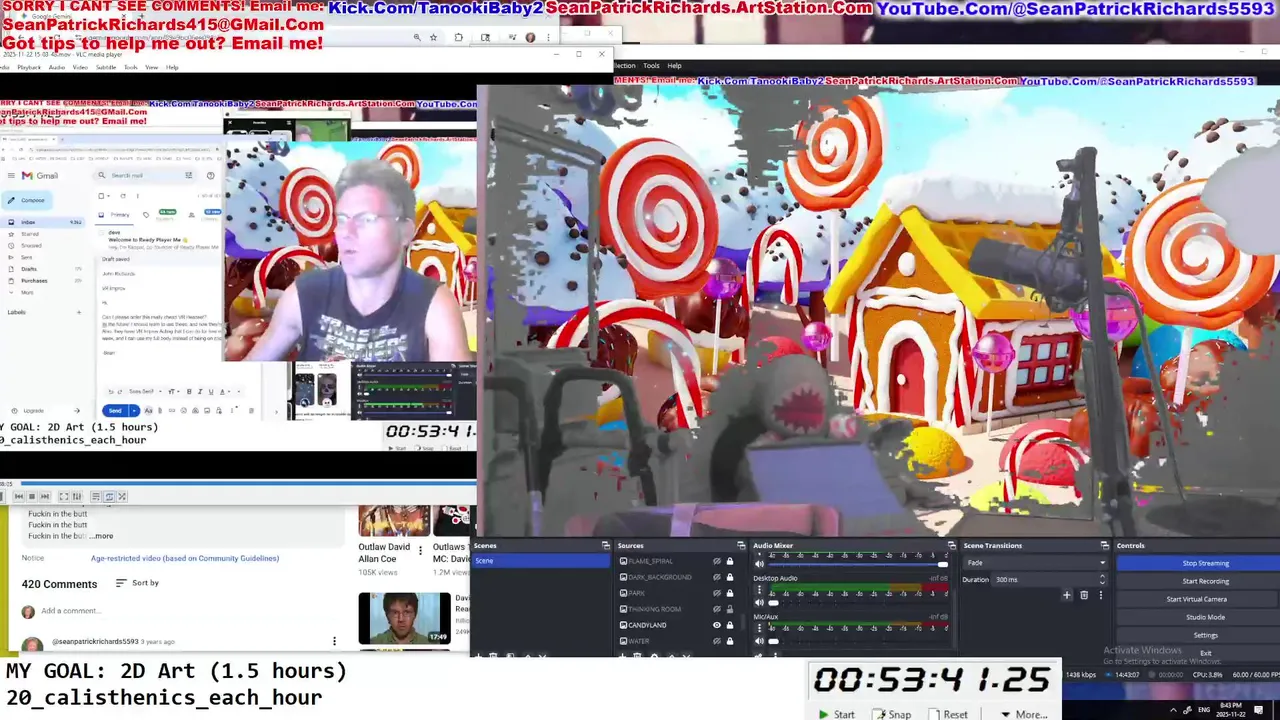Open Mic/Aux options three-dot menu

click(759, 628)
